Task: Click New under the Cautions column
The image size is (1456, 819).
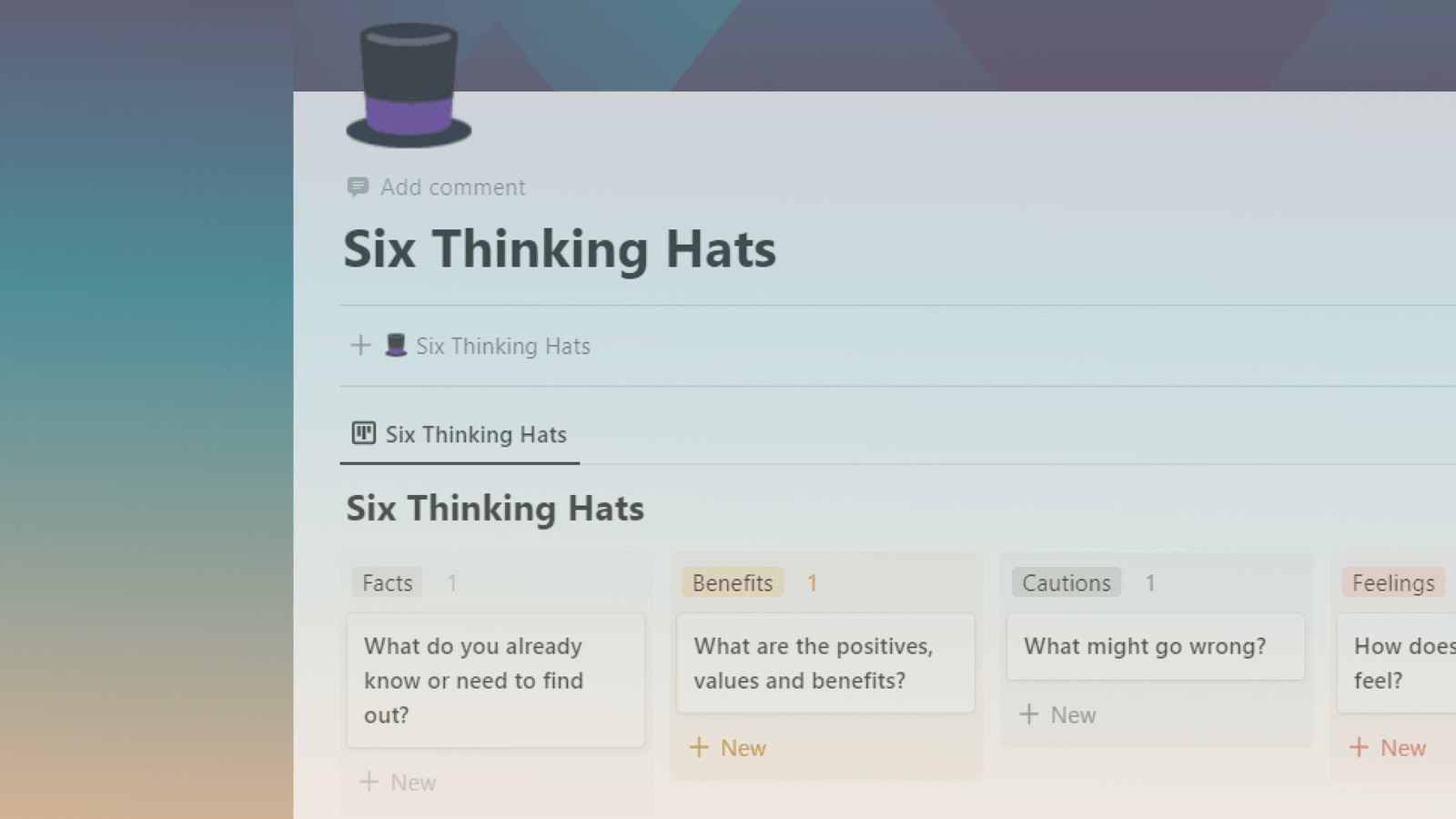Action: coord(1076,714)
